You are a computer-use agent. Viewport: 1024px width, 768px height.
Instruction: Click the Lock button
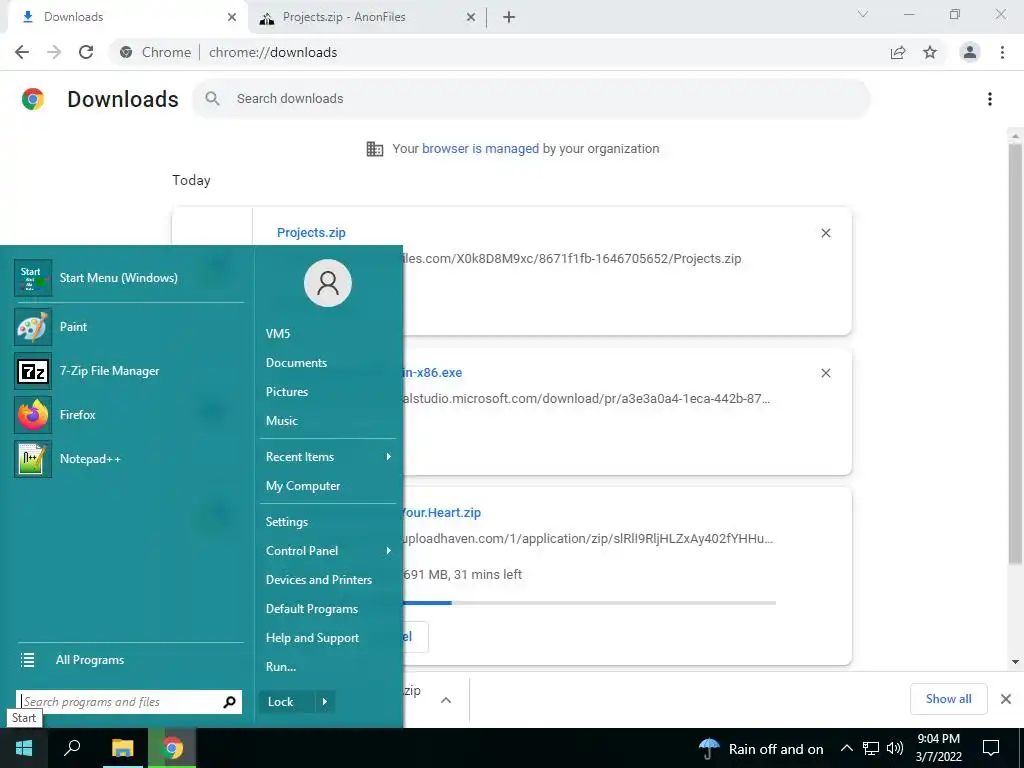tap(287, 702)
